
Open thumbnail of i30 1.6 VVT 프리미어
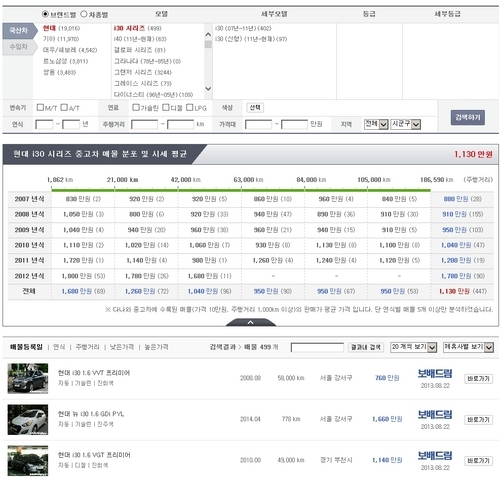pyautogui.click(x=28, y=378)
